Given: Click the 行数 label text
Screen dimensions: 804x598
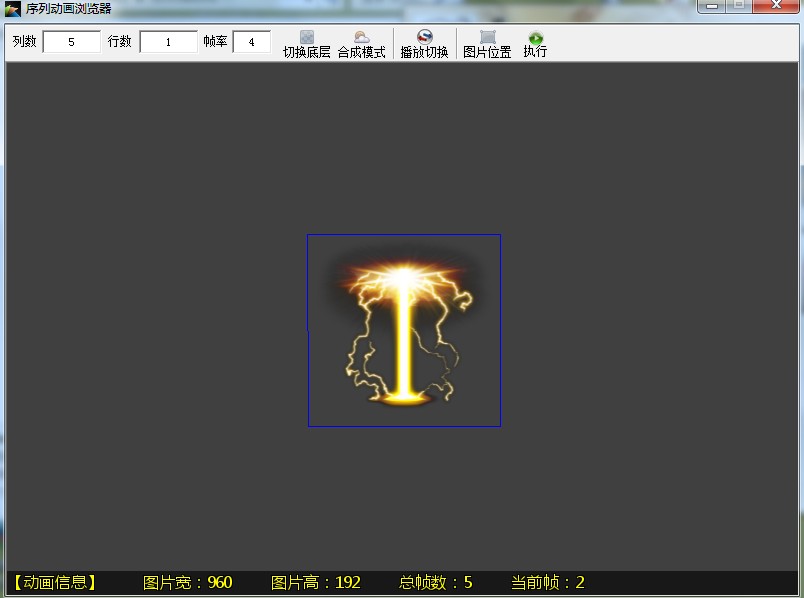Looking at the screenshot, I should (119, 42).
